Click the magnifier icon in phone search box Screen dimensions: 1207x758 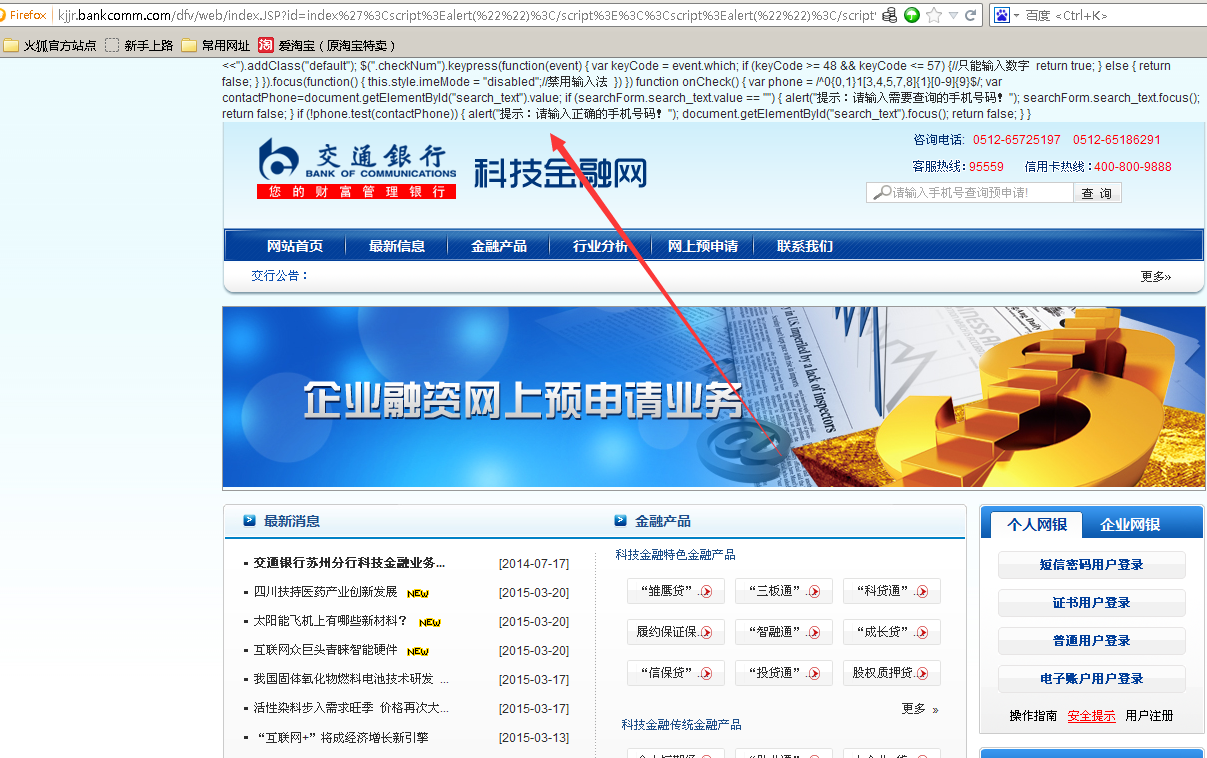tap(880, 192)
